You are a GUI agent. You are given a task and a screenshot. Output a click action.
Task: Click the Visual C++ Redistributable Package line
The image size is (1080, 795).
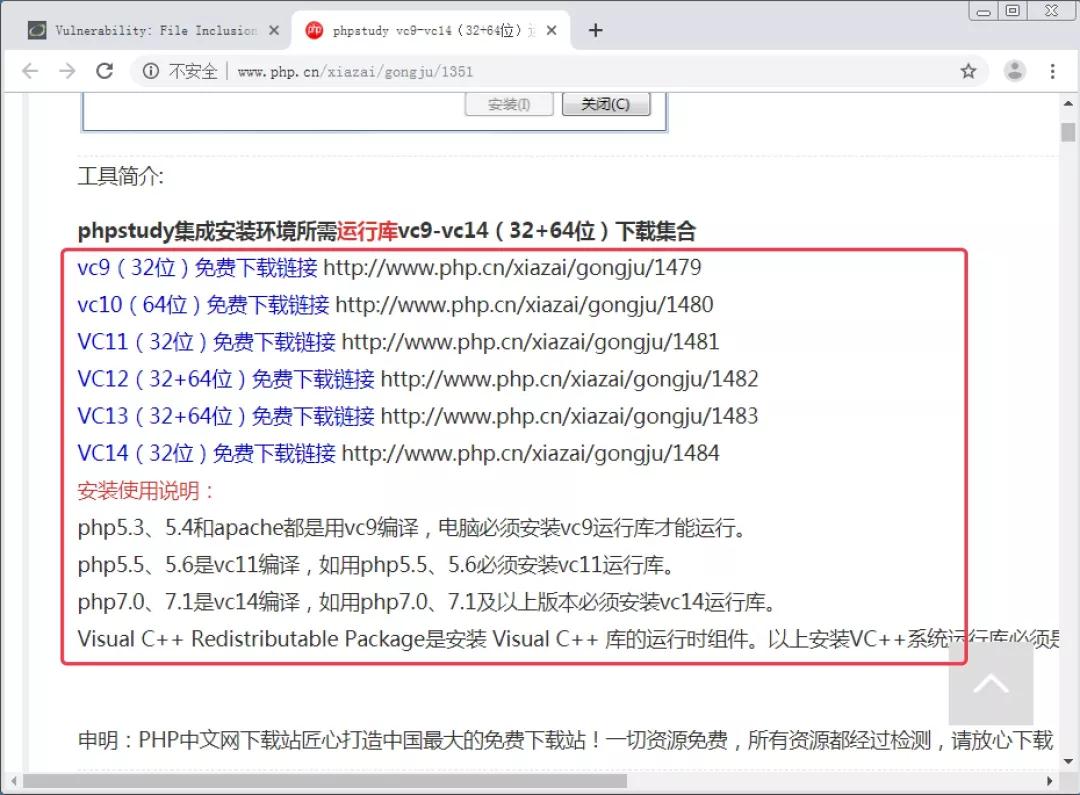pos(568,639)
